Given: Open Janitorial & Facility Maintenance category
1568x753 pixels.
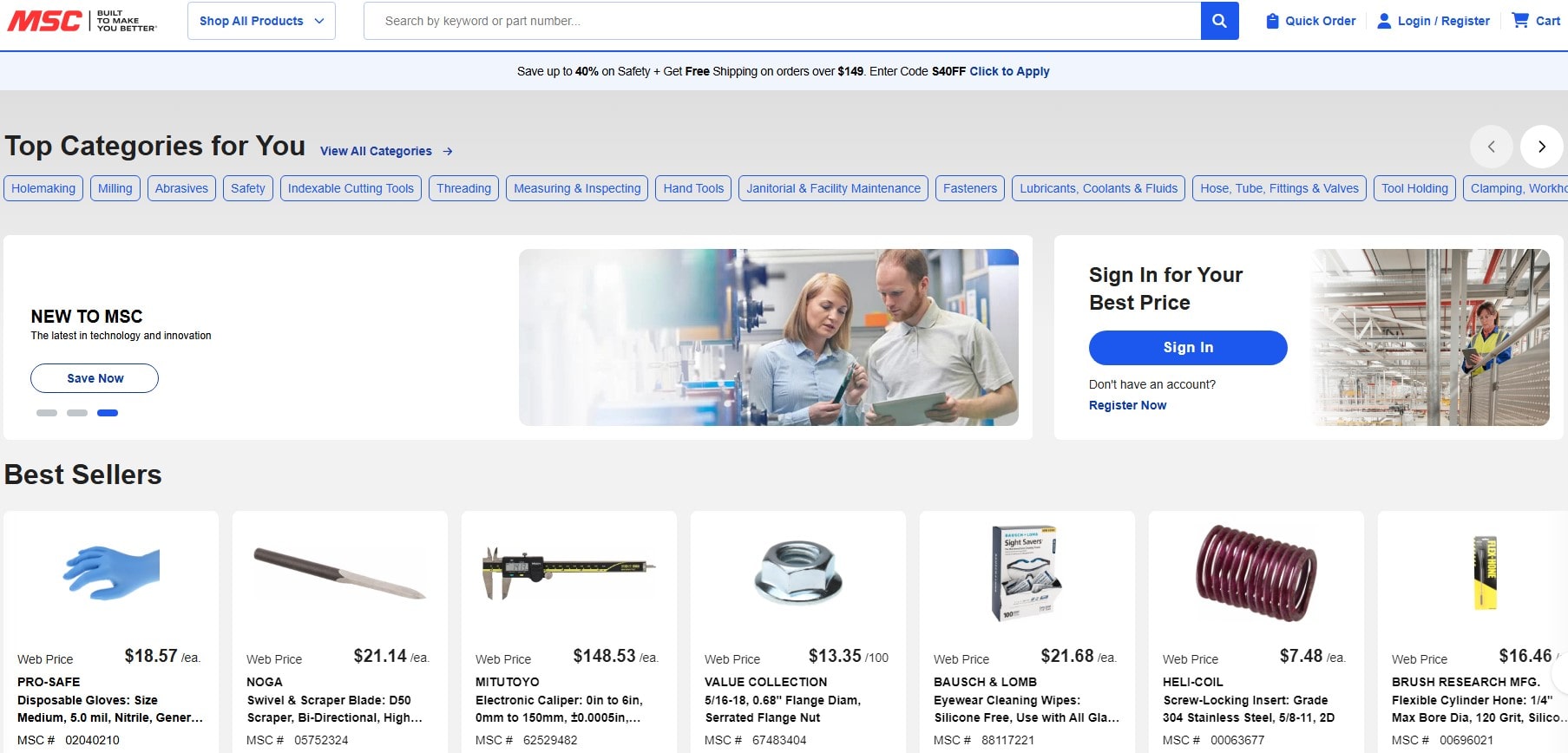Looking at the screenshot, I should pos(833,188).
